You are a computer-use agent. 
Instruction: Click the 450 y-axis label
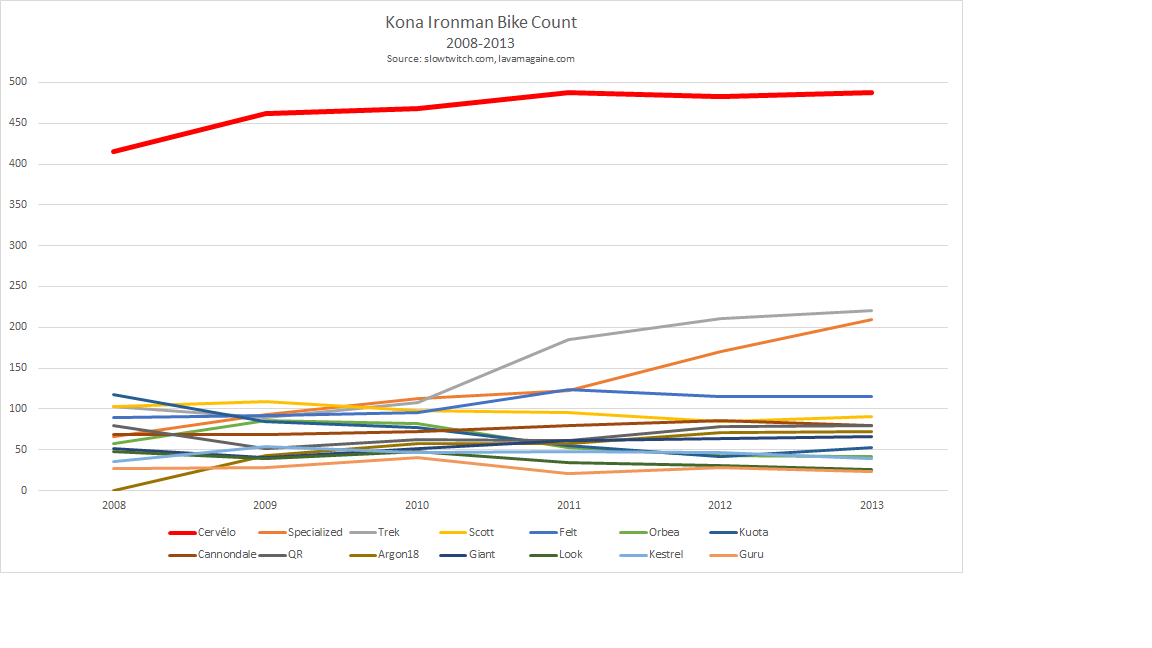point(18,123)
